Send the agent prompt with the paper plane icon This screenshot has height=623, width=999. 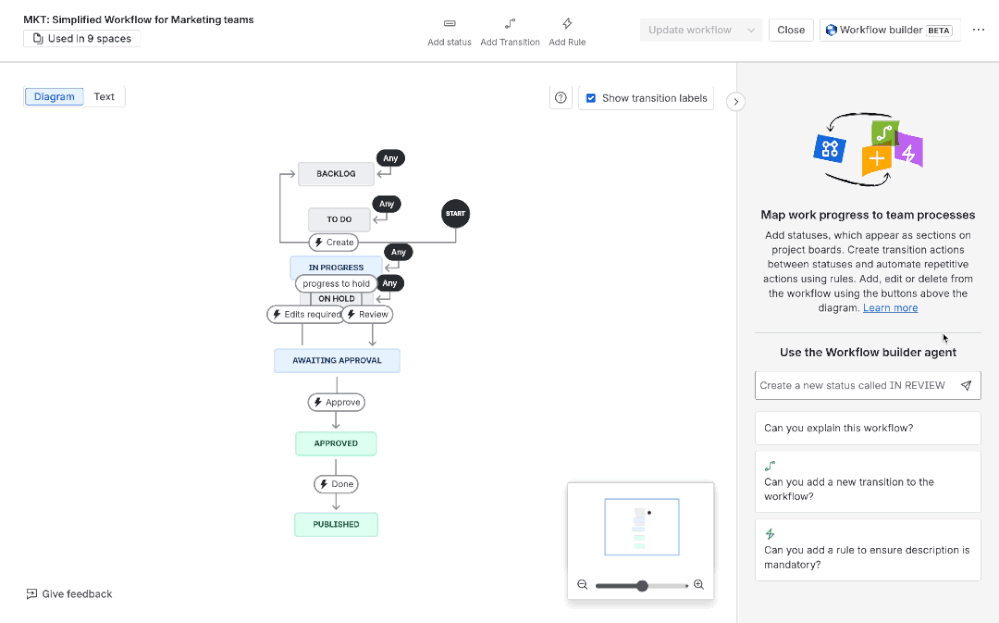(966, 385)
